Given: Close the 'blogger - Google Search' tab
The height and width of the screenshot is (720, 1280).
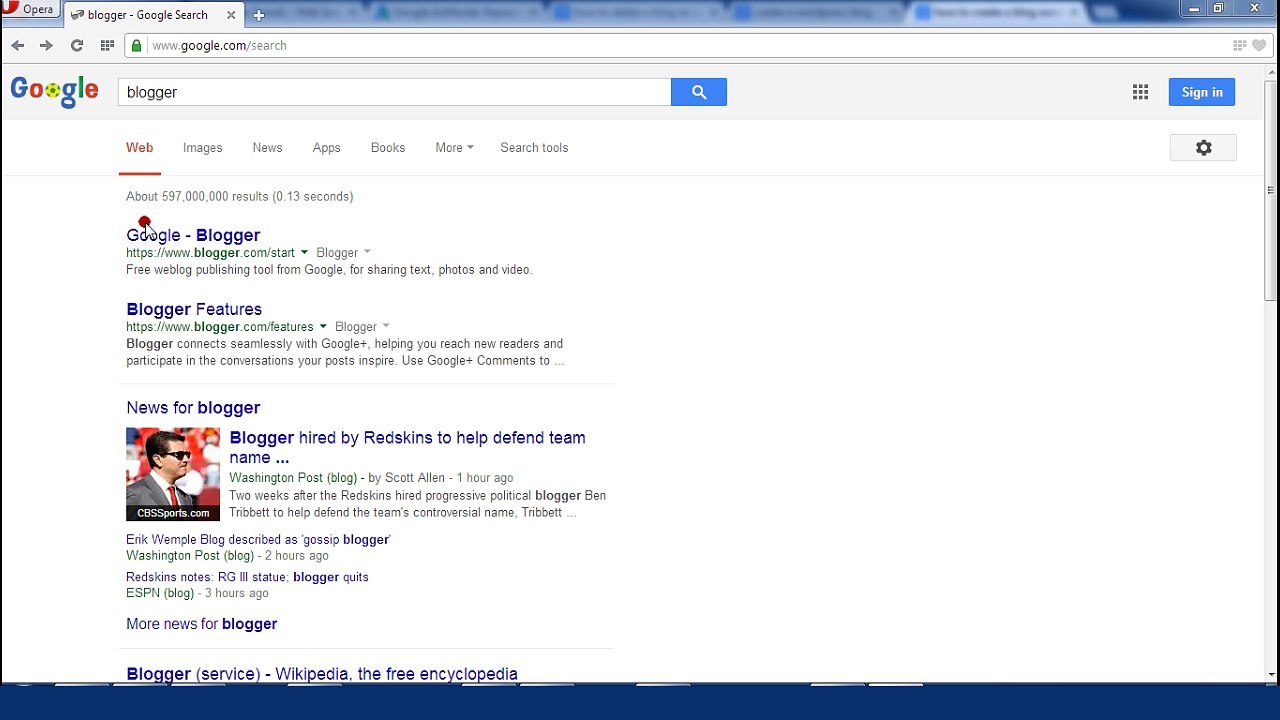Looking at the screenshot, I should coord(232,15).
